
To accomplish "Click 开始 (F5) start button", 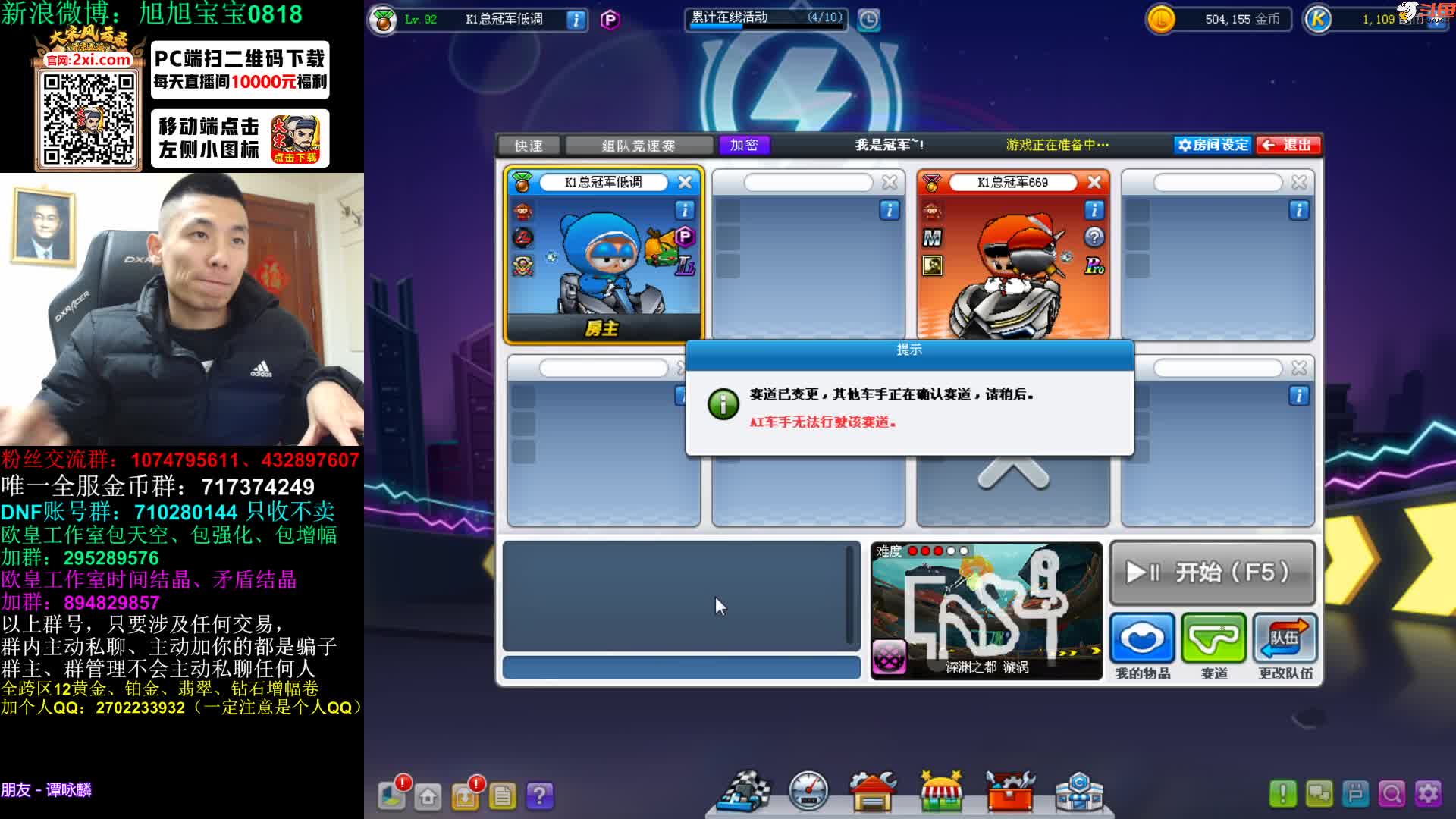I will click(x=1213, y=572).
